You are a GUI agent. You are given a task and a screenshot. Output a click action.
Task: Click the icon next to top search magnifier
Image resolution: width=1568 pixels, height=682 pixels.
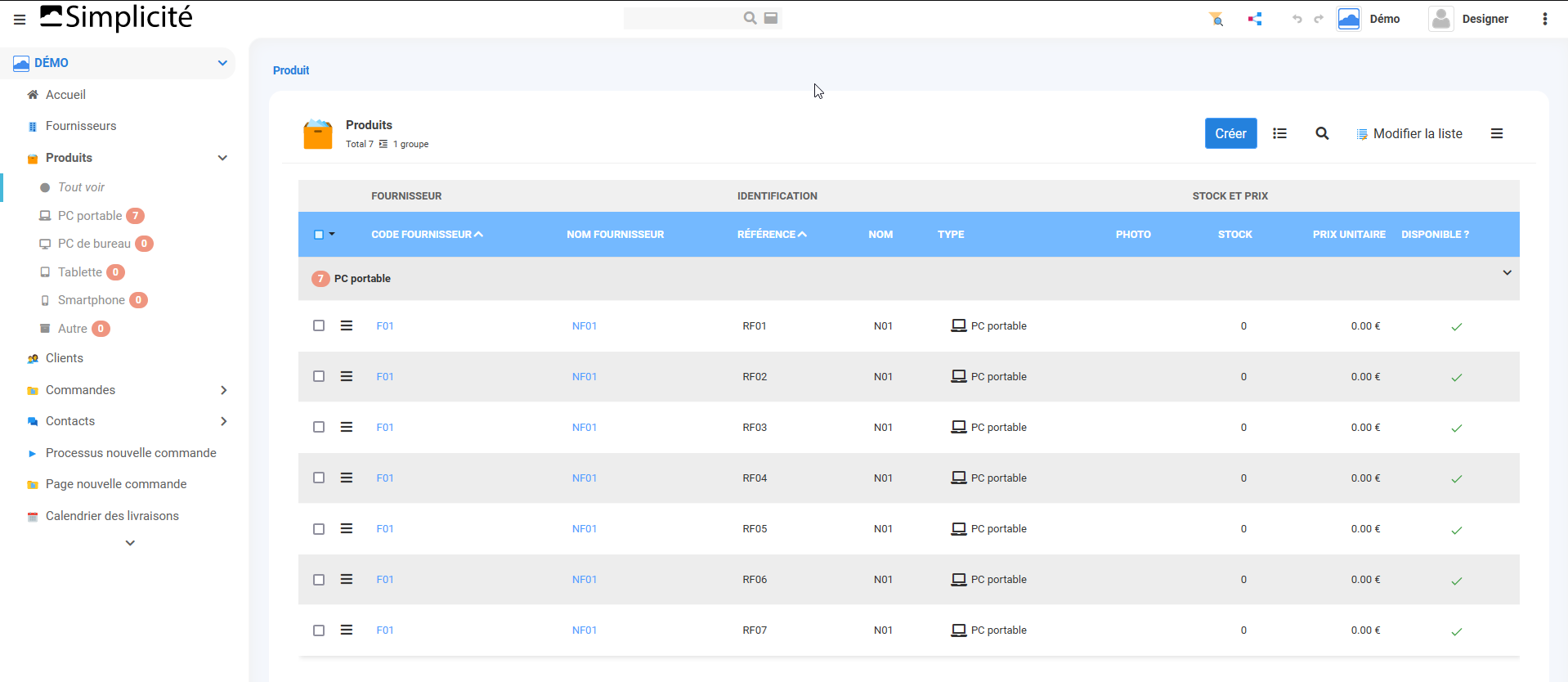771,18
